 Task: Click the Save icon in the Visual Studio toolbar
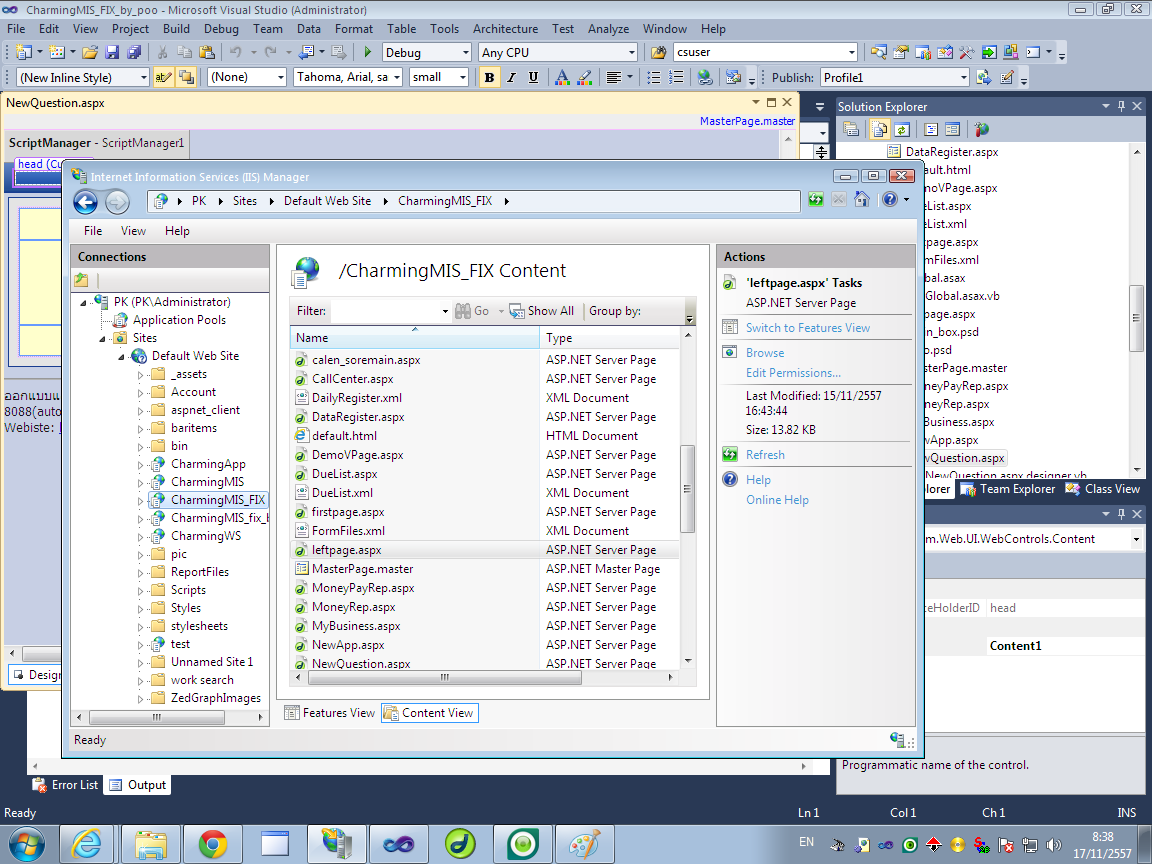point(112,52)
